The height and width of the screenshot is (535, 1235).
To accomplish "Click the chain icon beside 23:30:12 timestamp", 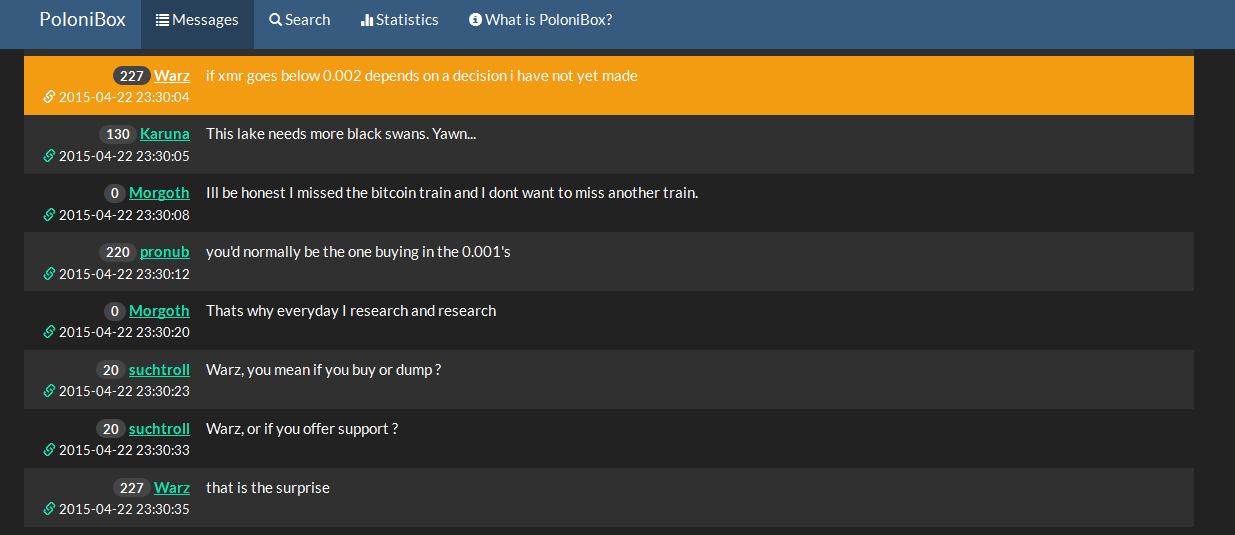I will (49, 274).
